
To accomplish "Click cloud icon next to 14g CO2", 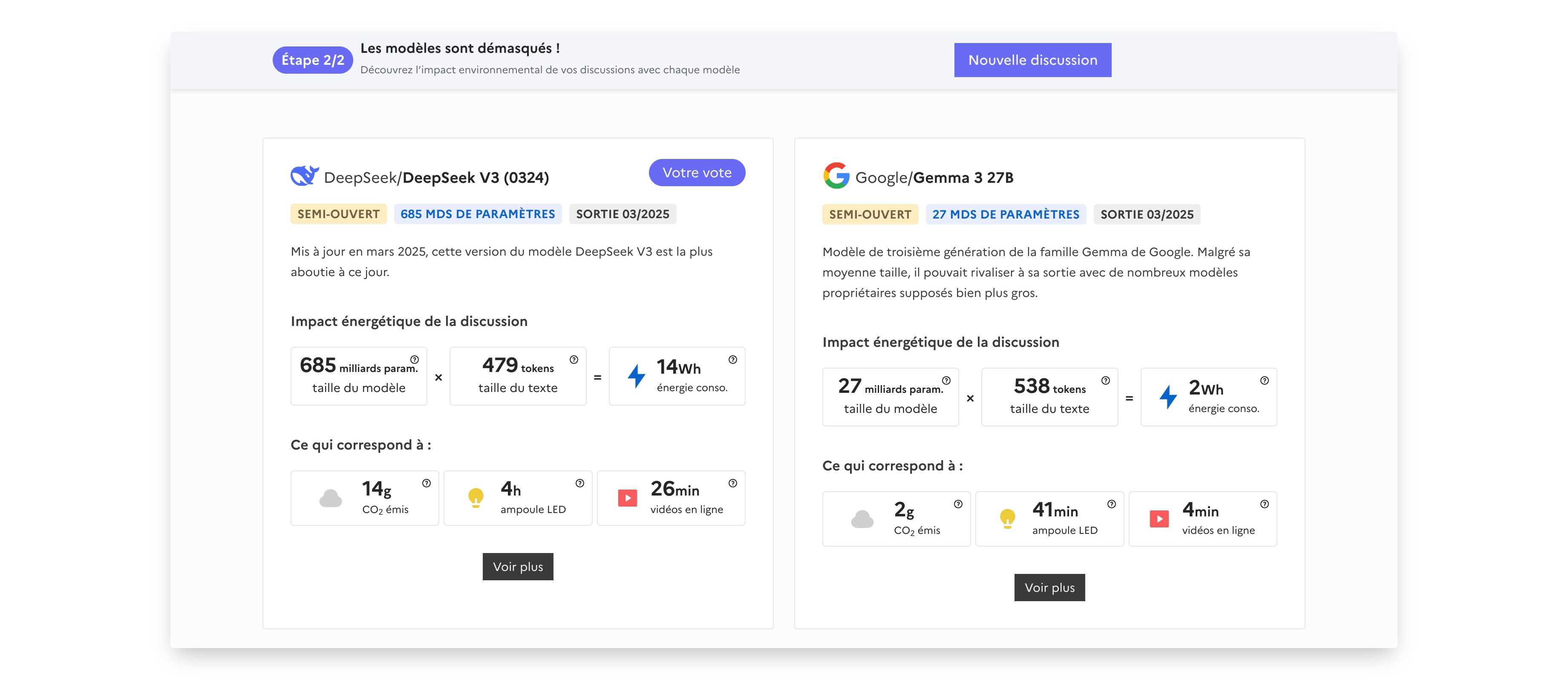I will pyautogui.click(x=331, y=498).
